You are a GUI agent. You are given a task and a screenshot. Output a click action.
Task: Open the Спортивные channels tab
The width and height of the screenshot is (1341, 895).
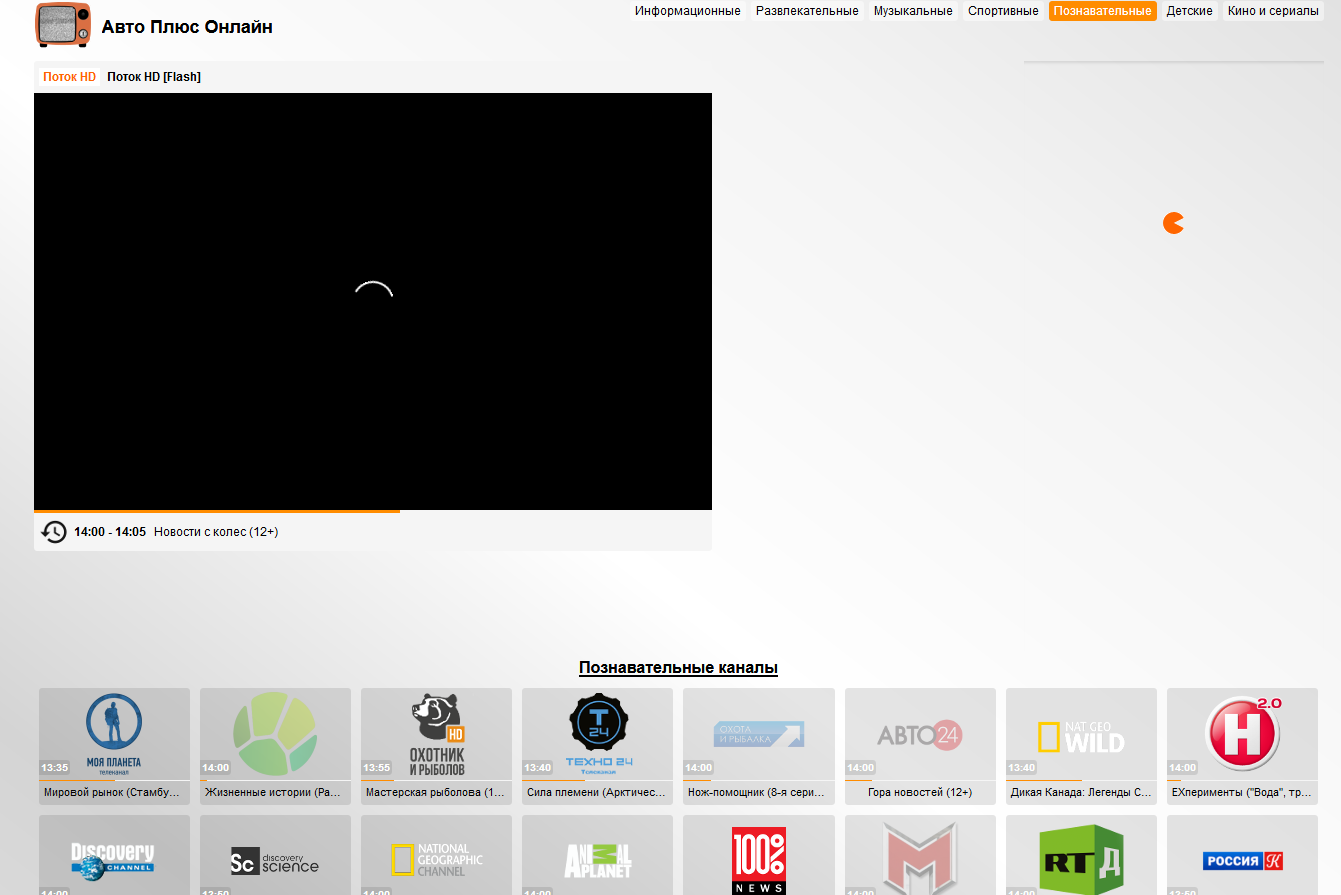(x=1003, y=10)
